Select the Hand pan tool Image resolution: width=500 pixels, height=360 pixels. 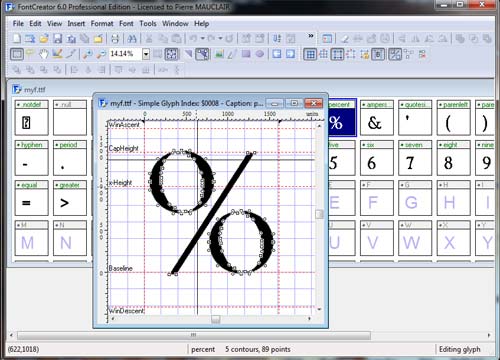pyautogui.click(x=44, y=54)
